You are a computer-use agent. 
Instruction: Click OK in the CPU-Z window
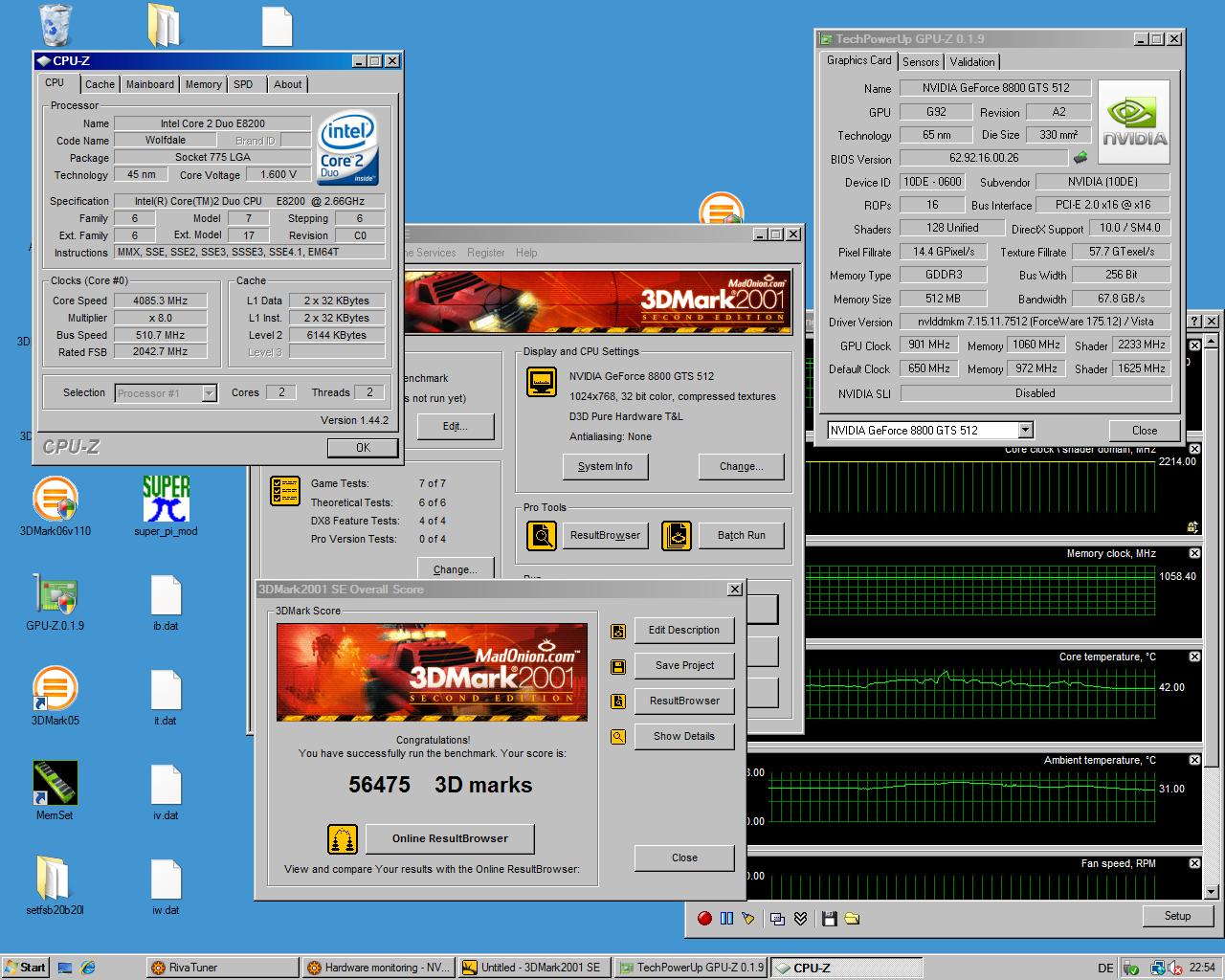pos(363,448)
